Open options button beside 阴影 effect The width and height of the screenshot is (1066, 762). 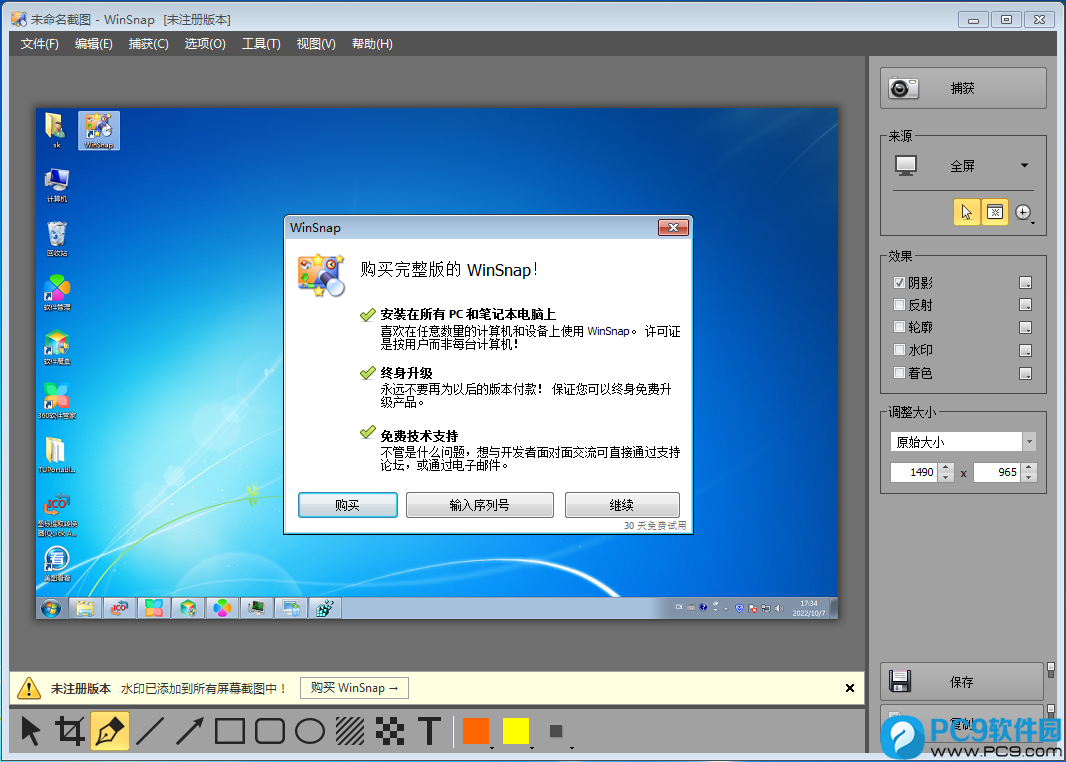point(1026,282)
